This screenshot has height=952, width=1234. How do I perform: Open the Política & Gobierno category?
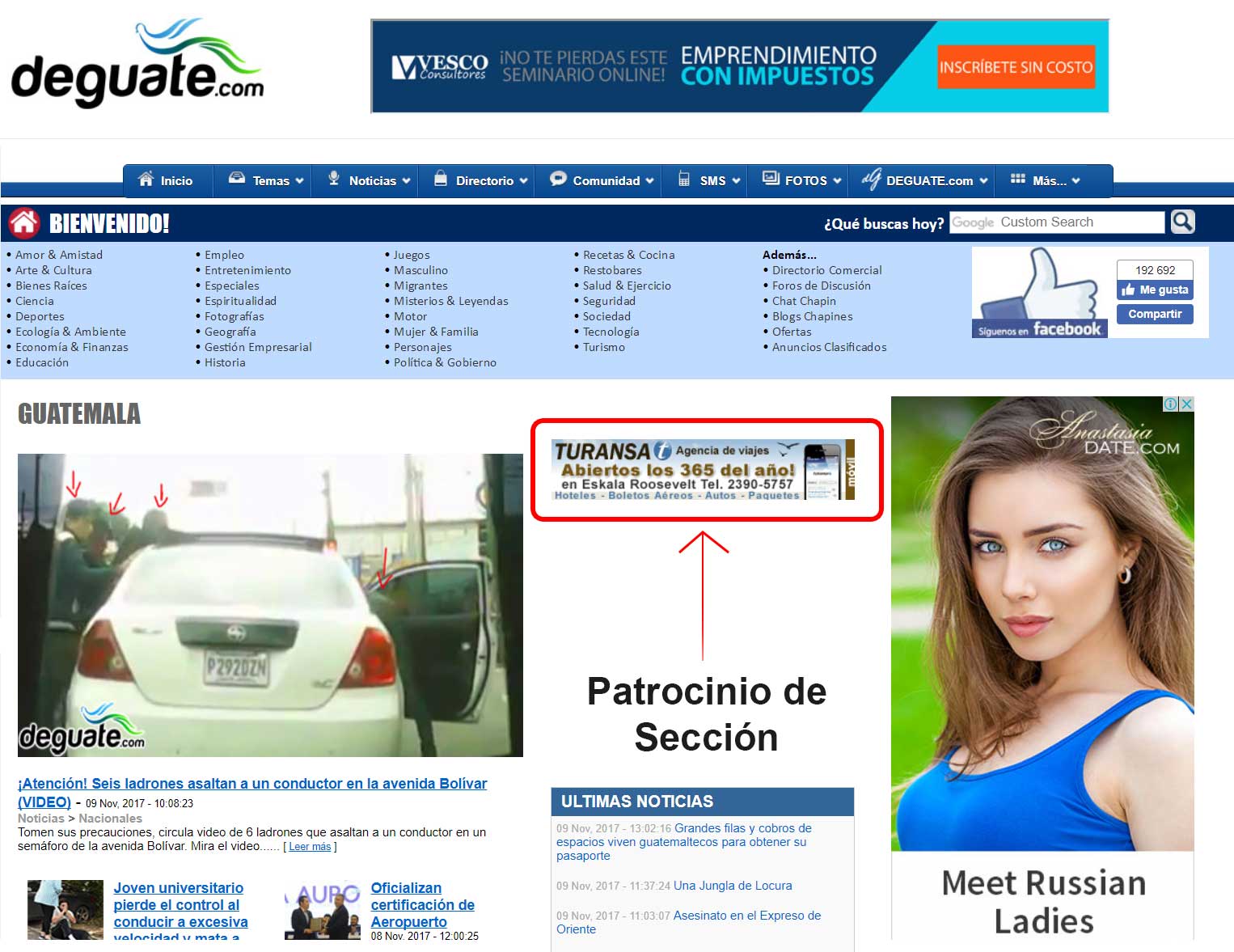point(445,362)
